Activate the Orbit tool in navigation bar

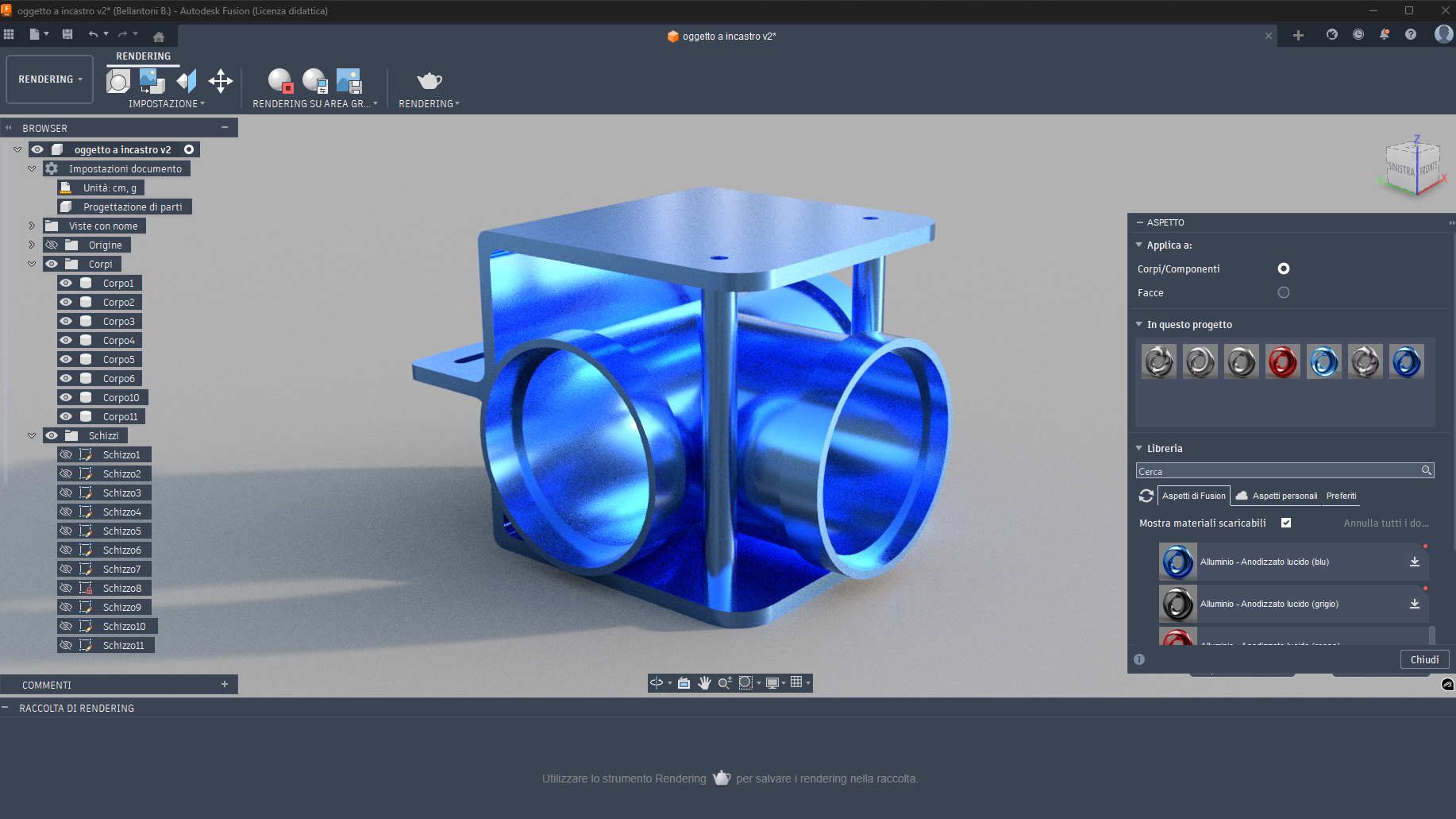(657, 682)
